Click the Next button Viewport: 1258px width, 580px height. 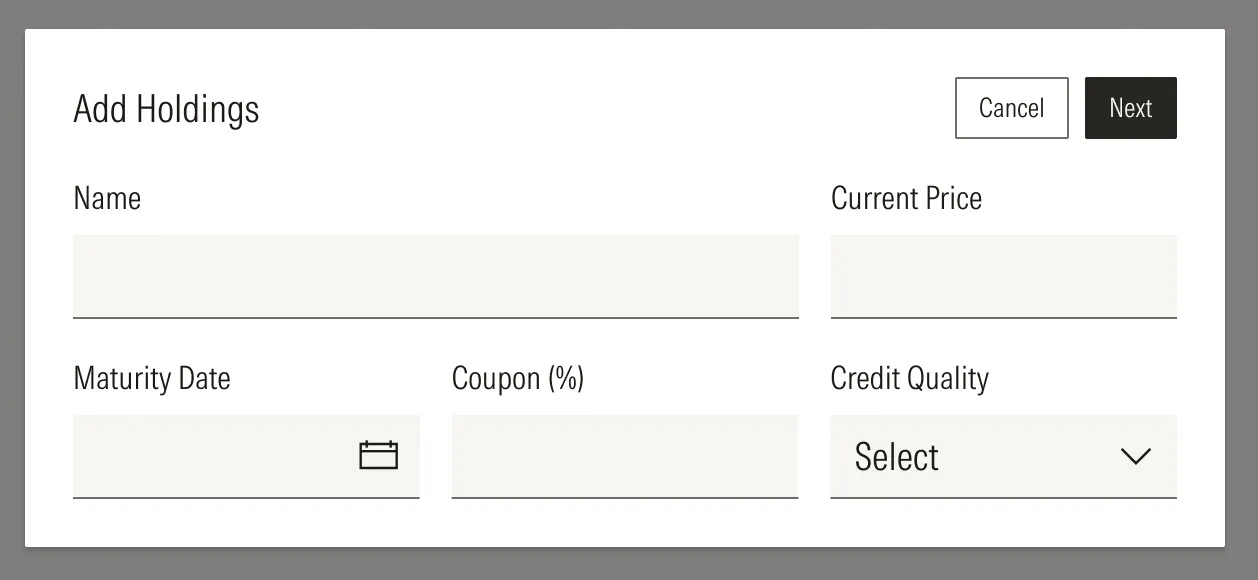tap(1130, 108)
